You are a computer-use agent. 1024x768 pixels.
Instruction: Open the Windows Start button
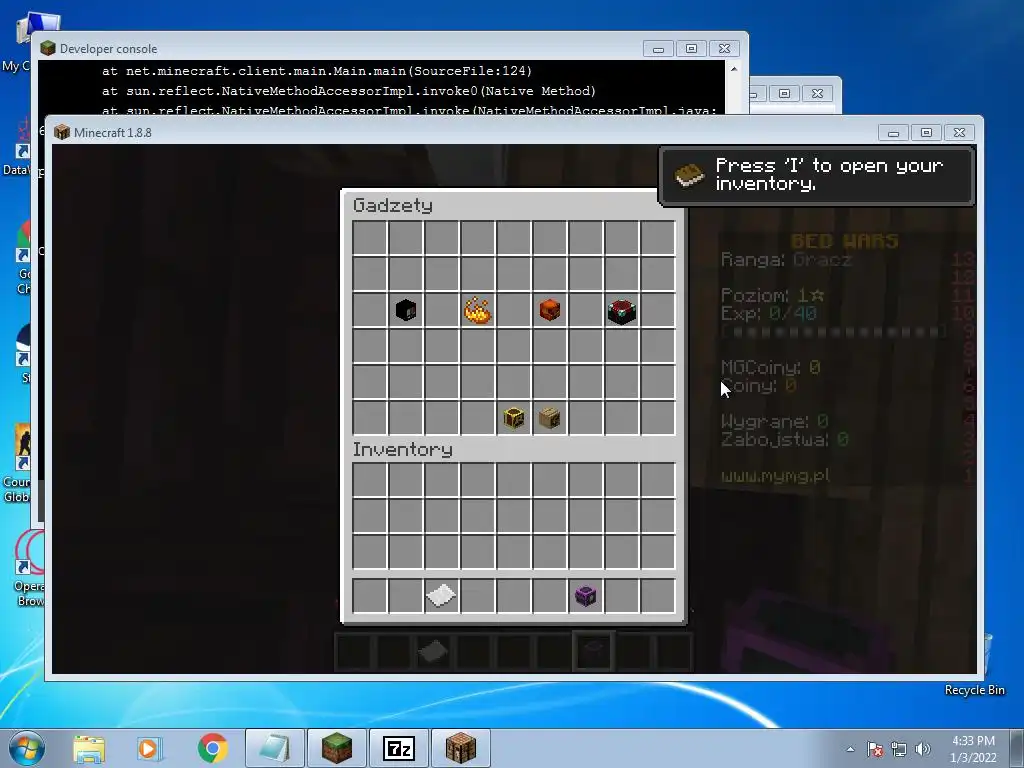[x=27, y=748]
